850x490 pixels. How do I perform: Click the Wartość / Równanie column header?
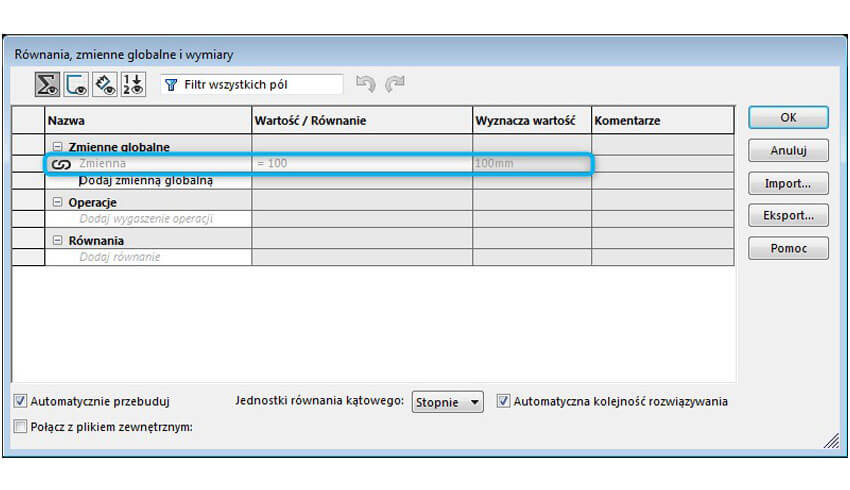[362, 120]
